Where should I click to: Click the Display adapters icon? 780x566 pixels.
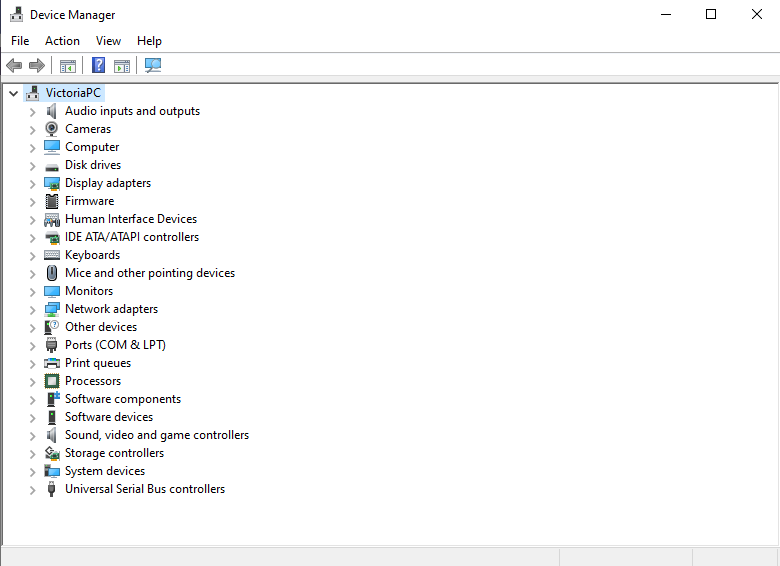(x=52, y=184)
